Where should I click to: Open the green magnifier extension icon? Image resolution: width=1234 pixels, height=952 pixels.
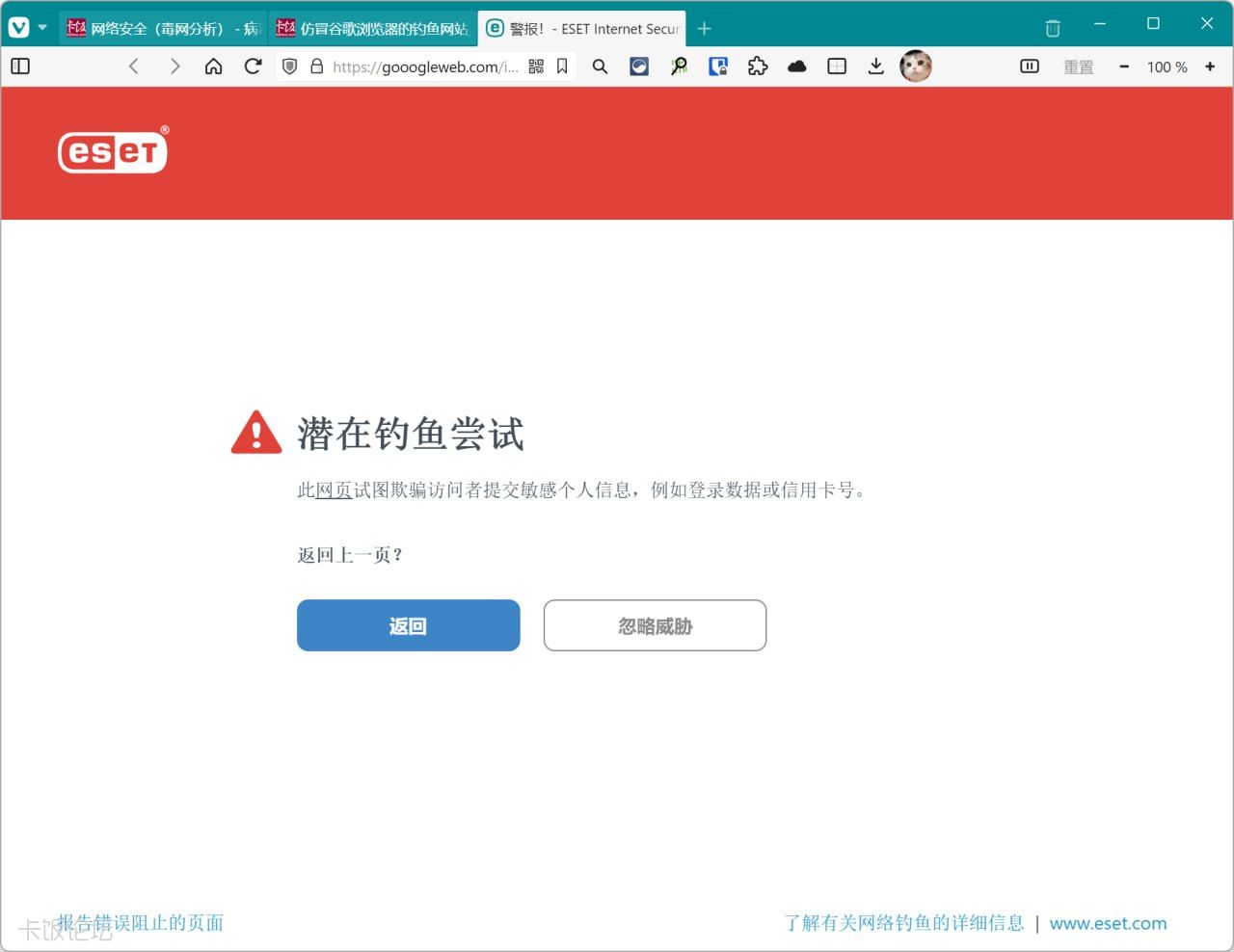tap(679, 66)
